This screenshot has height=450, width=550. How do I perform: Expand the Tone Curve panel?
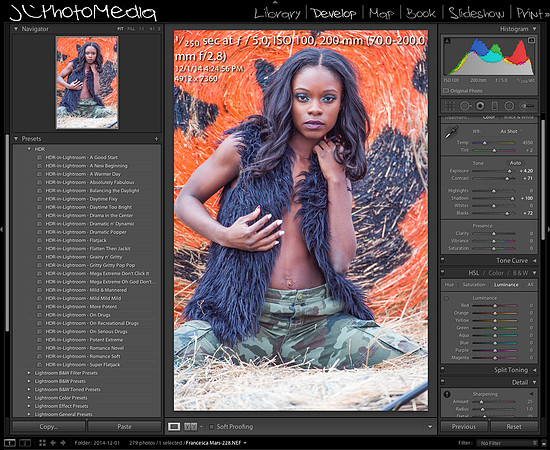(x=535, y=261)
